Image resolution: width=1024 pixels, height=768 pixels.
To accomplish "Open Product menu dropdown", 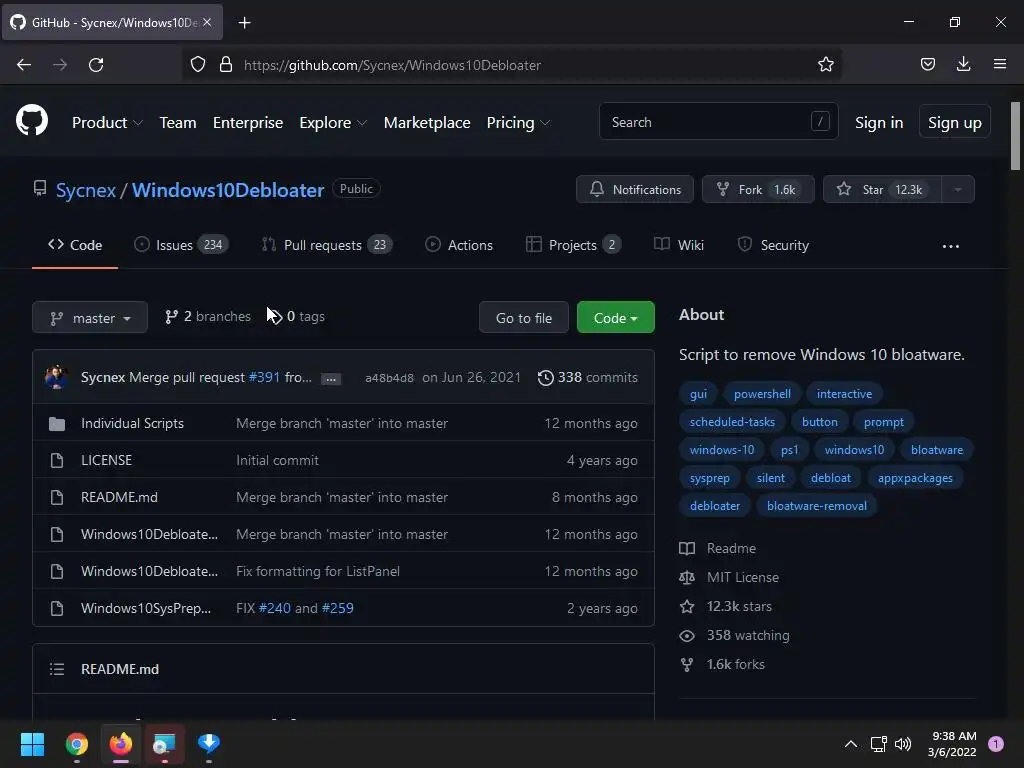I will pos(107,123).
